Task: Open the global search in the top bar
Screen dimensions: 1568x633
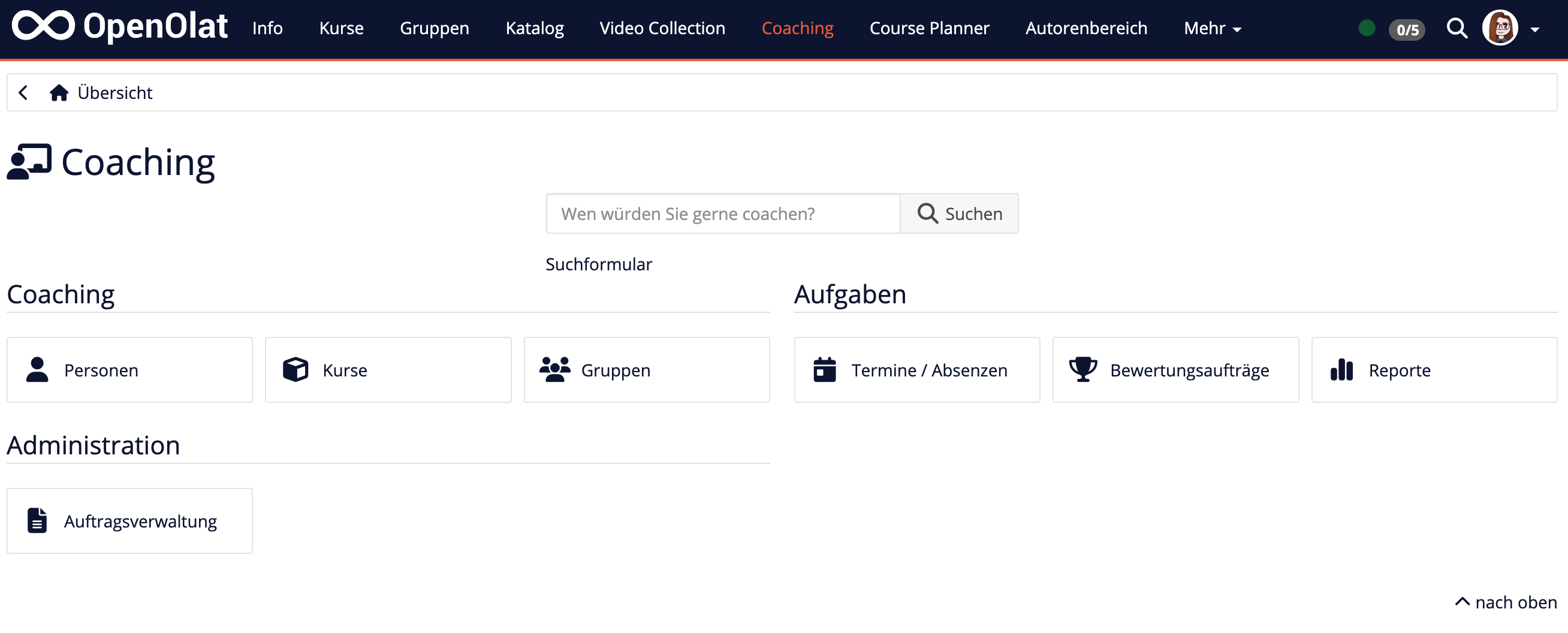Action: coord(1457,29)
